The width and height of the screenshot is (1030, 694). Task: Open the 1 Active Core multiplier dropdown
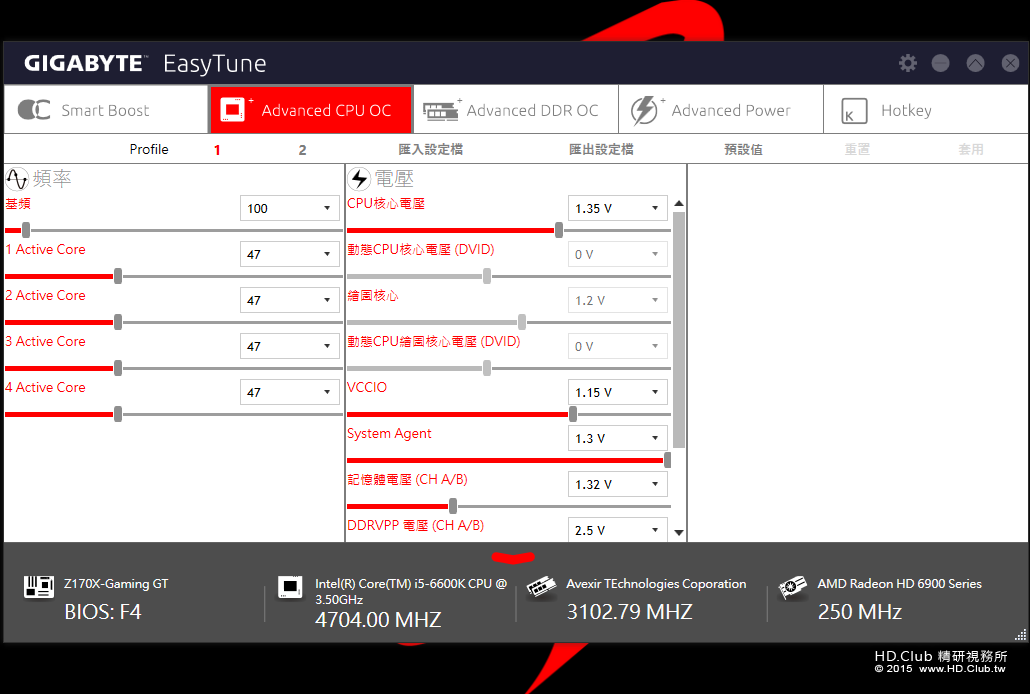coord(289,254)
